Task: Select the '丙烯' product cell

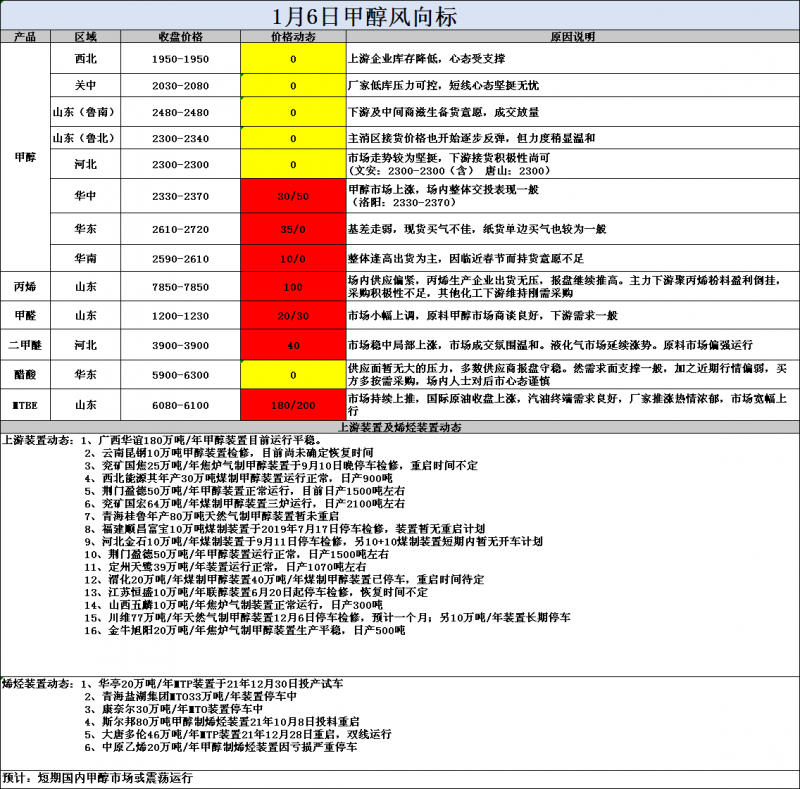Action: click(25, 286)
